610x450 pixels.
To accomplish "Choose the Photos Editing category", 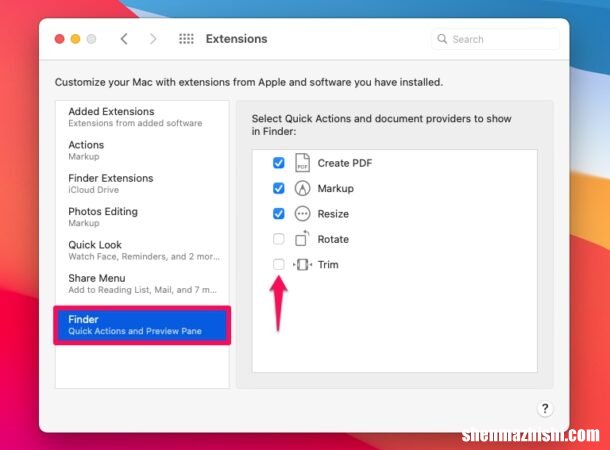I will coord(142,217).
